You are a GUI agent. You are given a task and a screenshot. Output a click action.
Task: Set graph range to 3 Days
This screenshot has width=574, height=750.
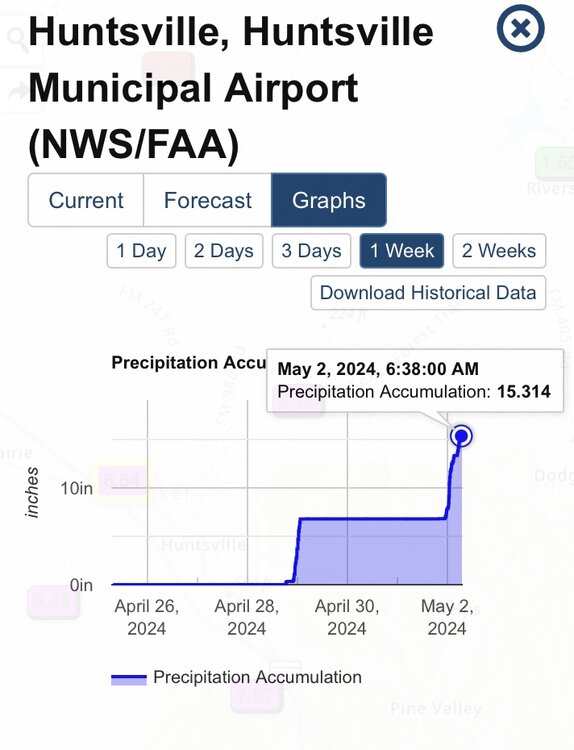(311, 251)
